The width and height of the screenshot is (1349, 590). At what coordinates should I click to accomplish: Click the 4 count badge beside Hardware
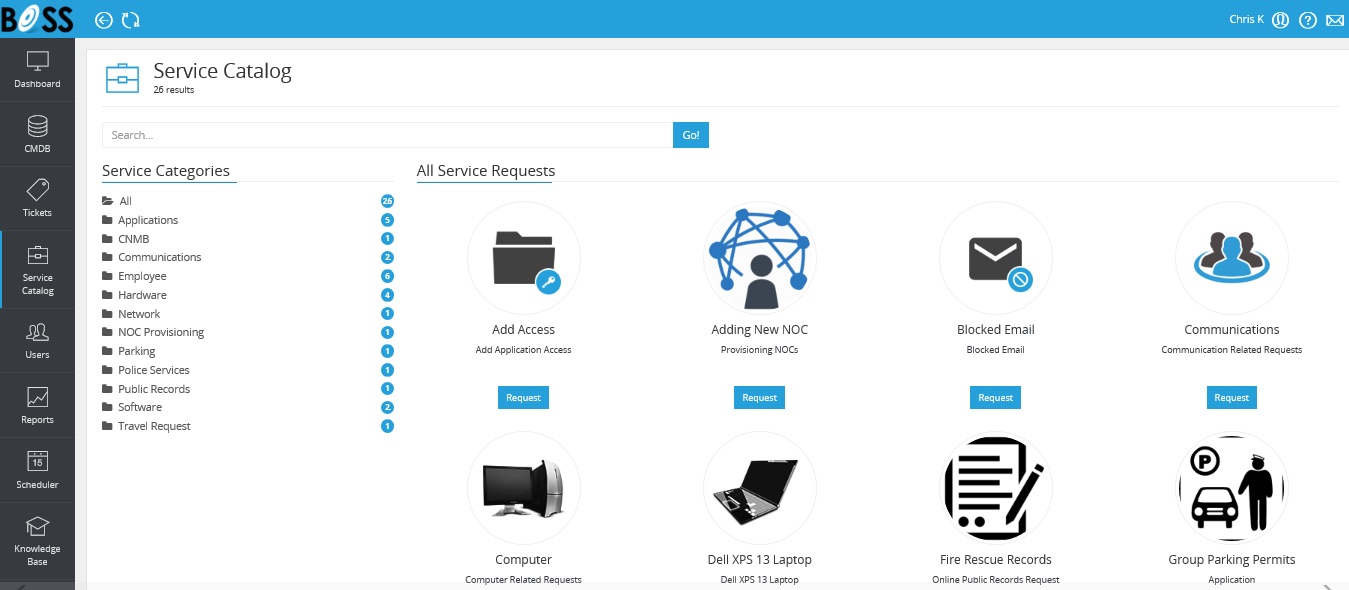pyautogui.click(x=387, y=295)
